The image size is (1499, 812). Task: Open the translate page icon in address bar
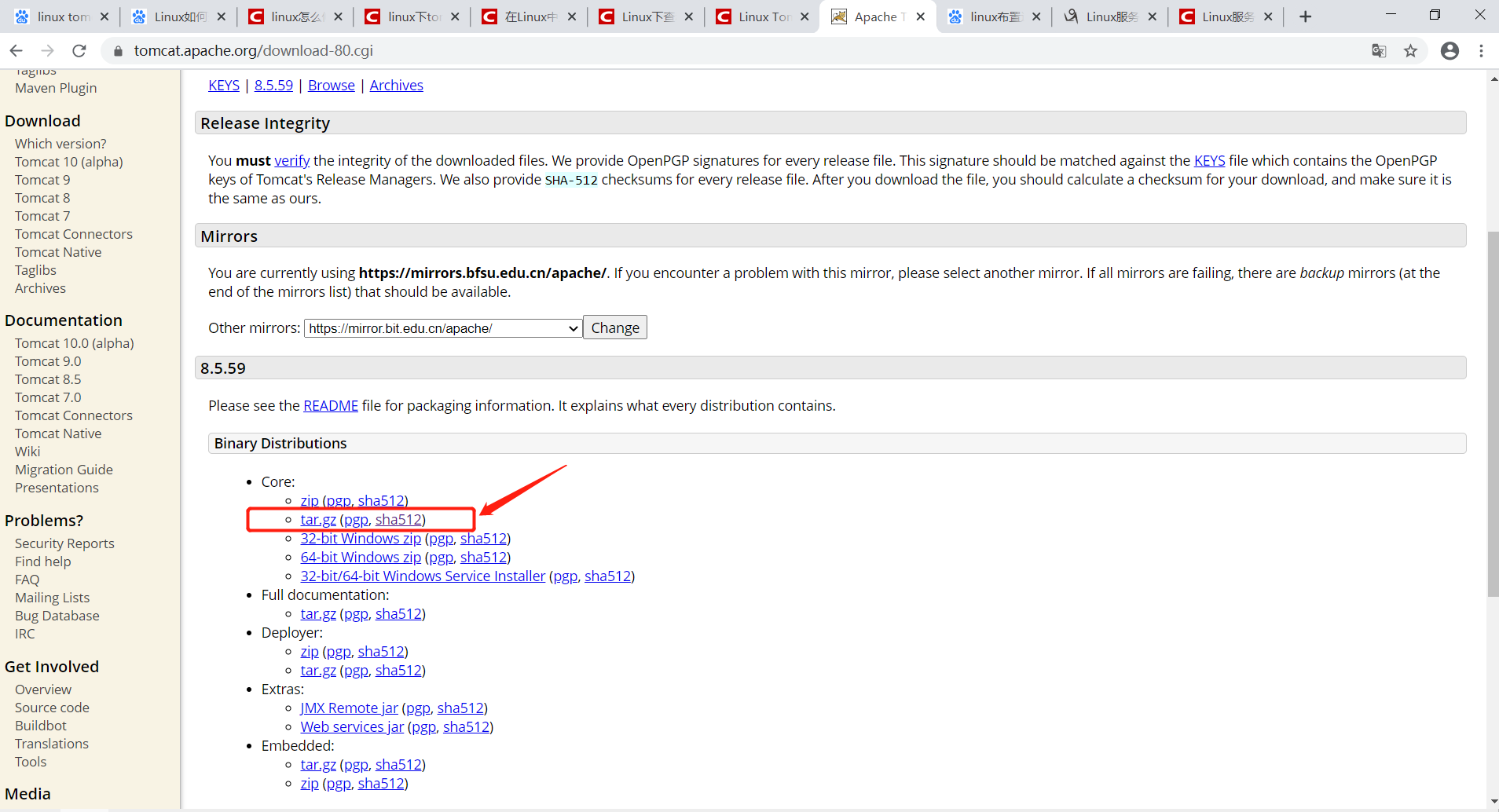1379,51
